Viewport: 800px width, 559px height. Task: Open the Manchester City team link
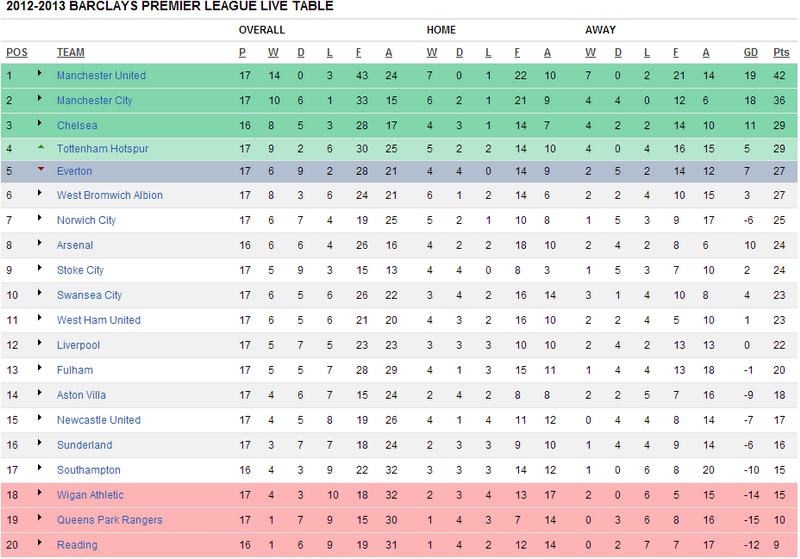point(94,100)
